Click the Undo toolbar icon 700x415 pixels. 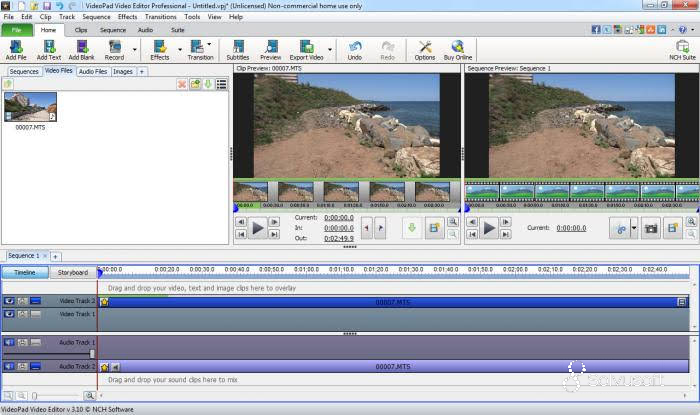tap(355, 50)
